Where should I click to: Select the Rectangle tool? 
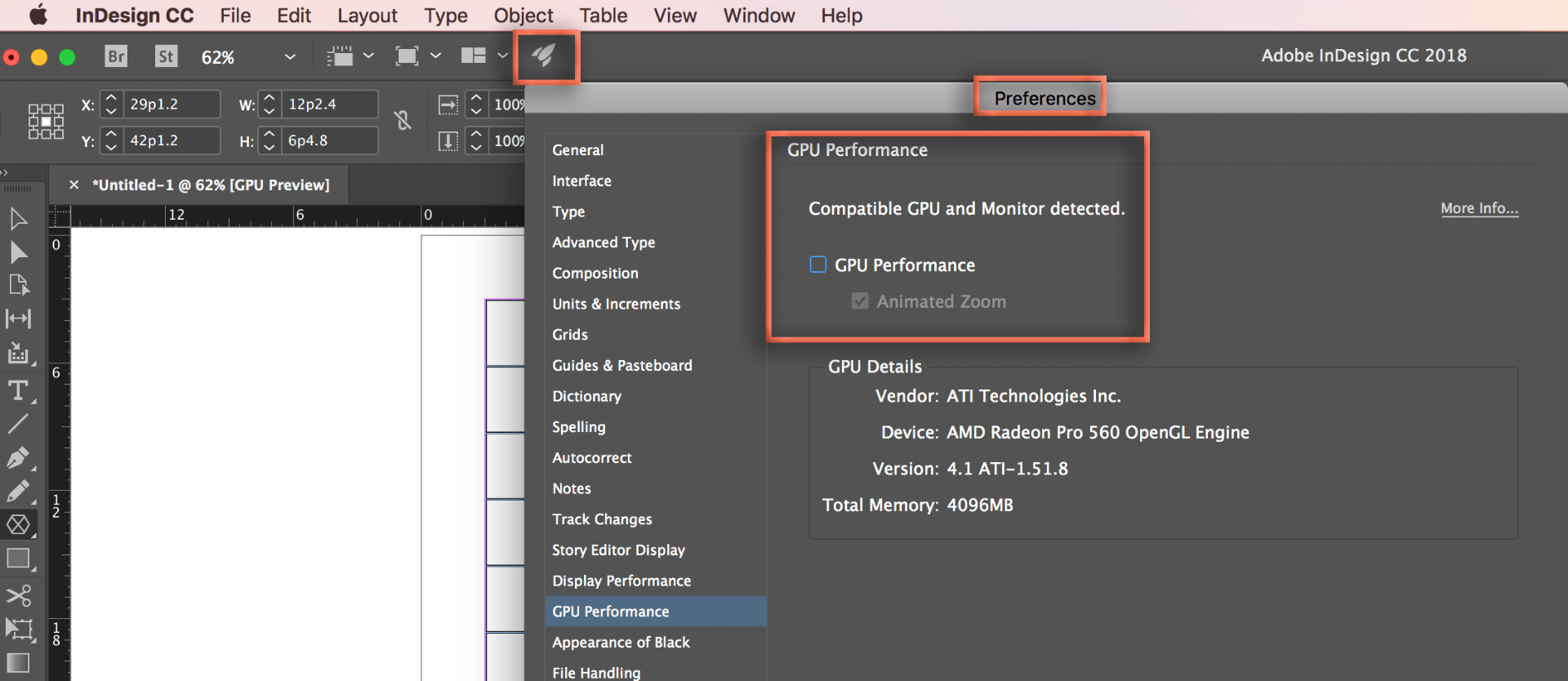click(x=18, y=559)
